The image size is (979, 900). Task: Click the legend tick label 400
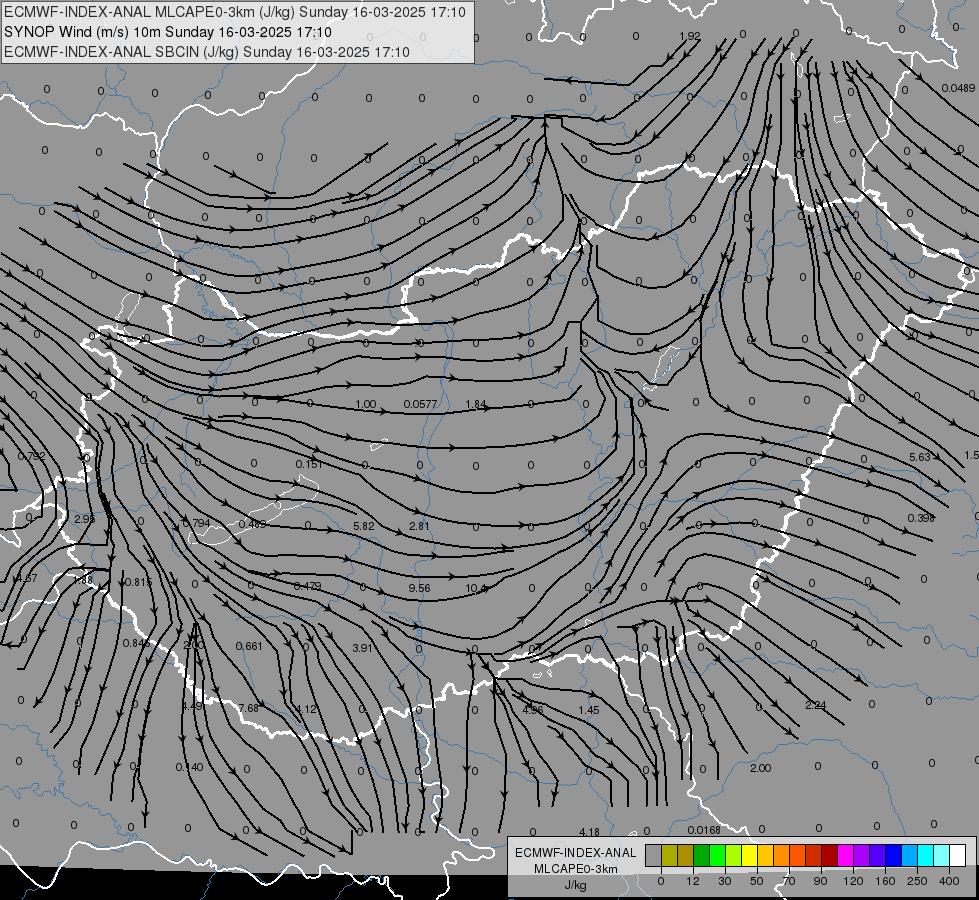coord(949,881)
